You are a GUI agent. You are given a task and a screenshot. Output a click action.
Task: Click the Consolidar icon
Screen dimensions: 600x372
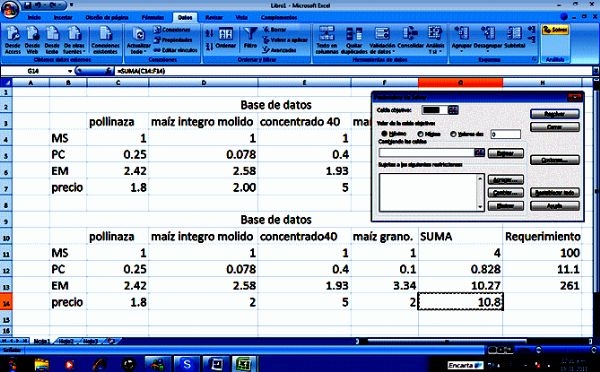[x=410, y=38]
